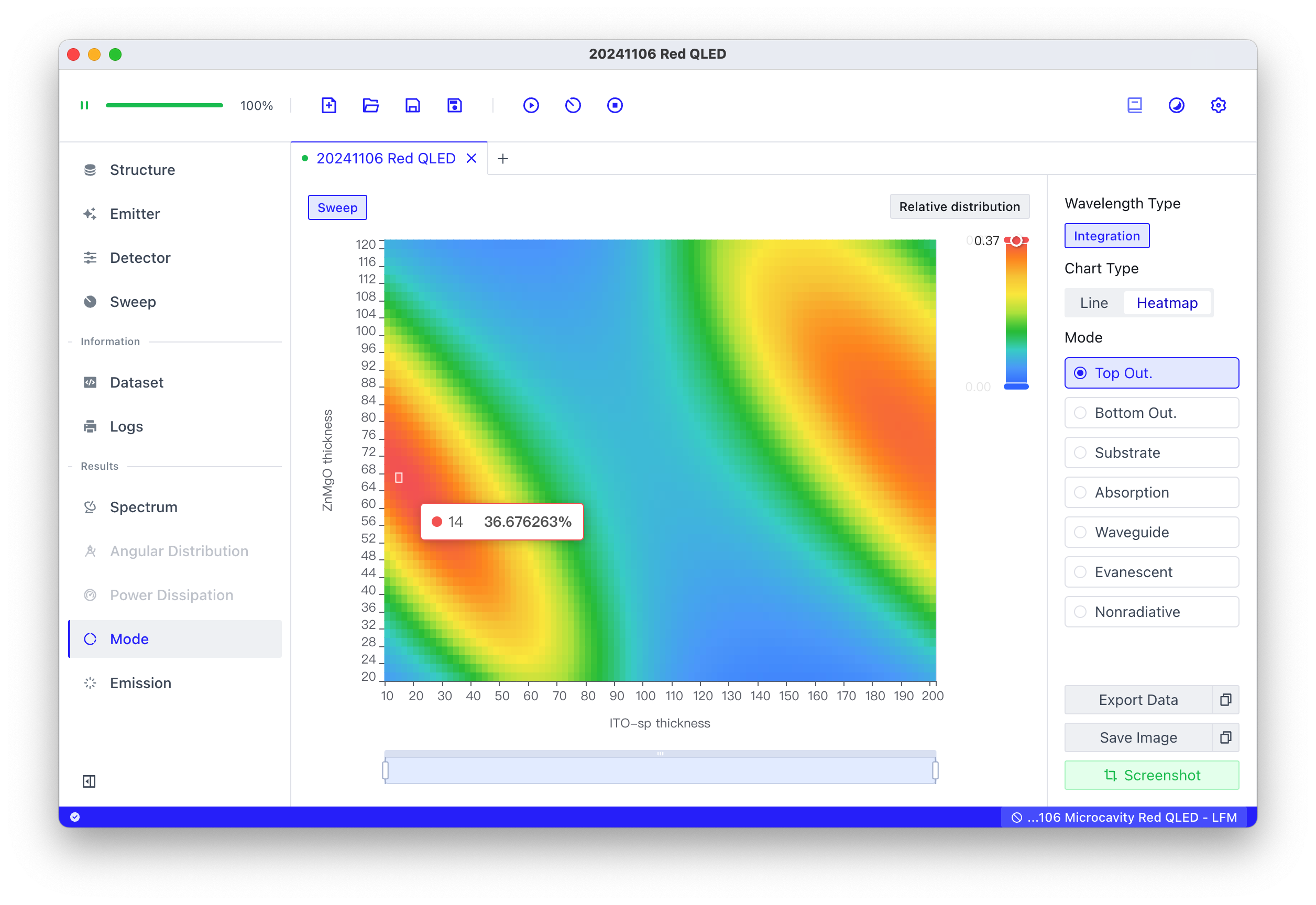This screenshot has width=1316, height=905.
Task: Click the ITO-sp thickness axis label
Action: (660, 724)
